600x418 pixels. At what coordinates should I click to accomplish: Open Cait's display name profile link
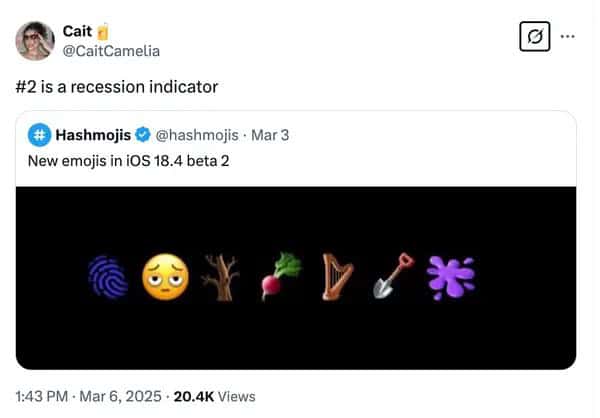point(78,32)
